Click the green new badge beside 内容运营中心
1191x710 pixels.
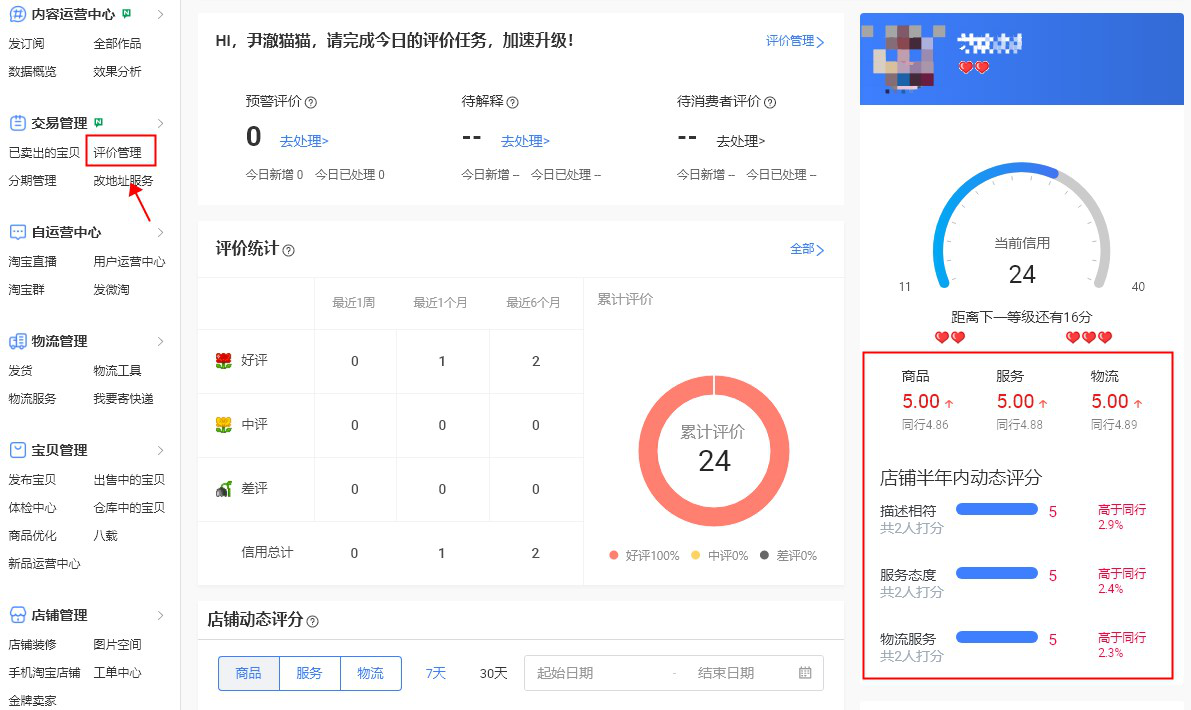click(x=127, y=13)
